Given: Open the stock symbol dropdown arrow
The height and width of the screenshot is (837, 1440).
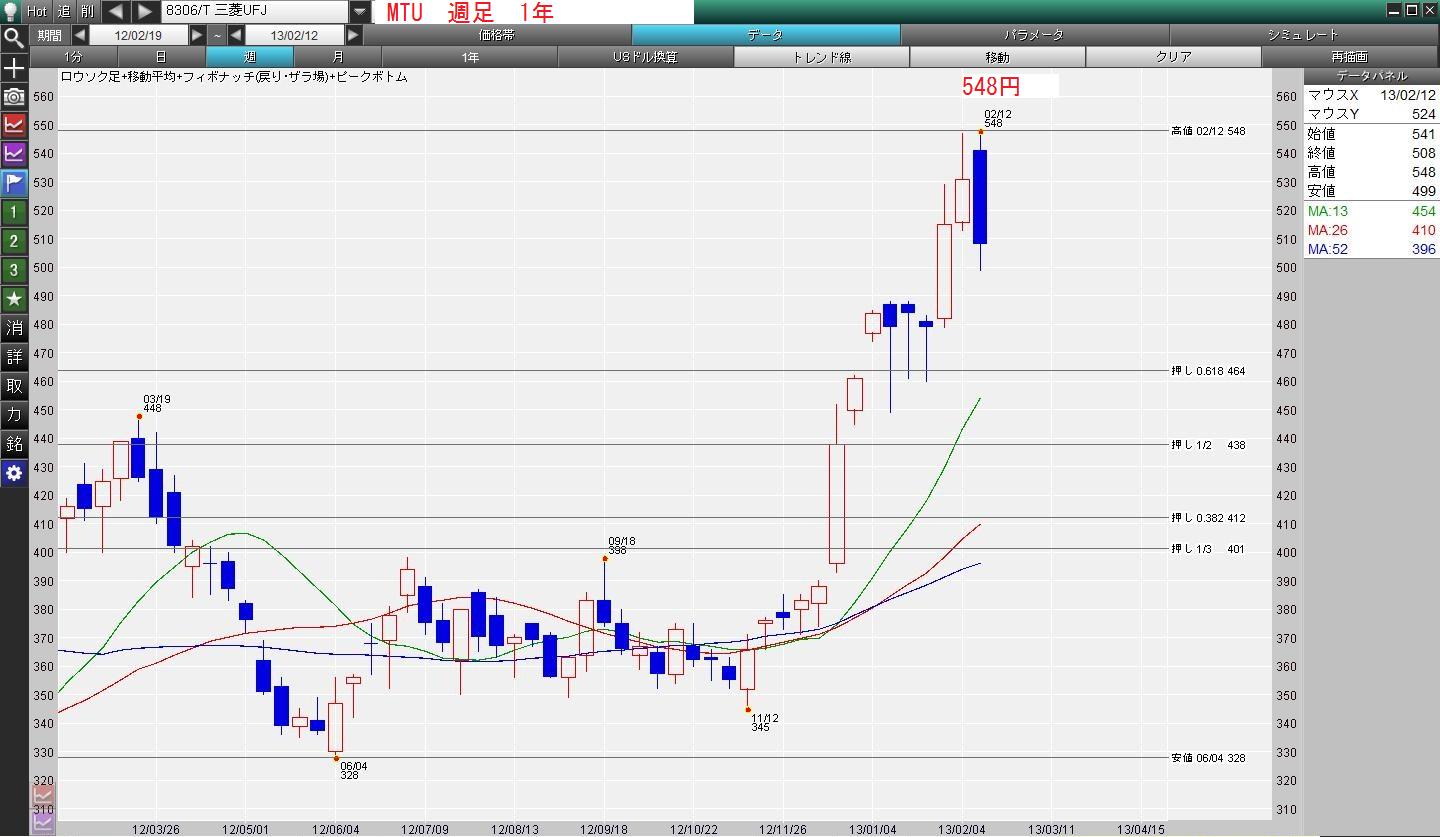Looking at the screenshot, I should (360, 12).
